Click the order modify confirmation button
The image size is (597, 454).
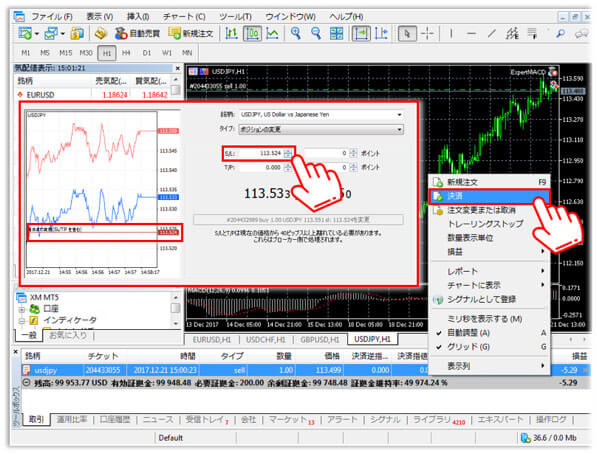pos(298,220)
